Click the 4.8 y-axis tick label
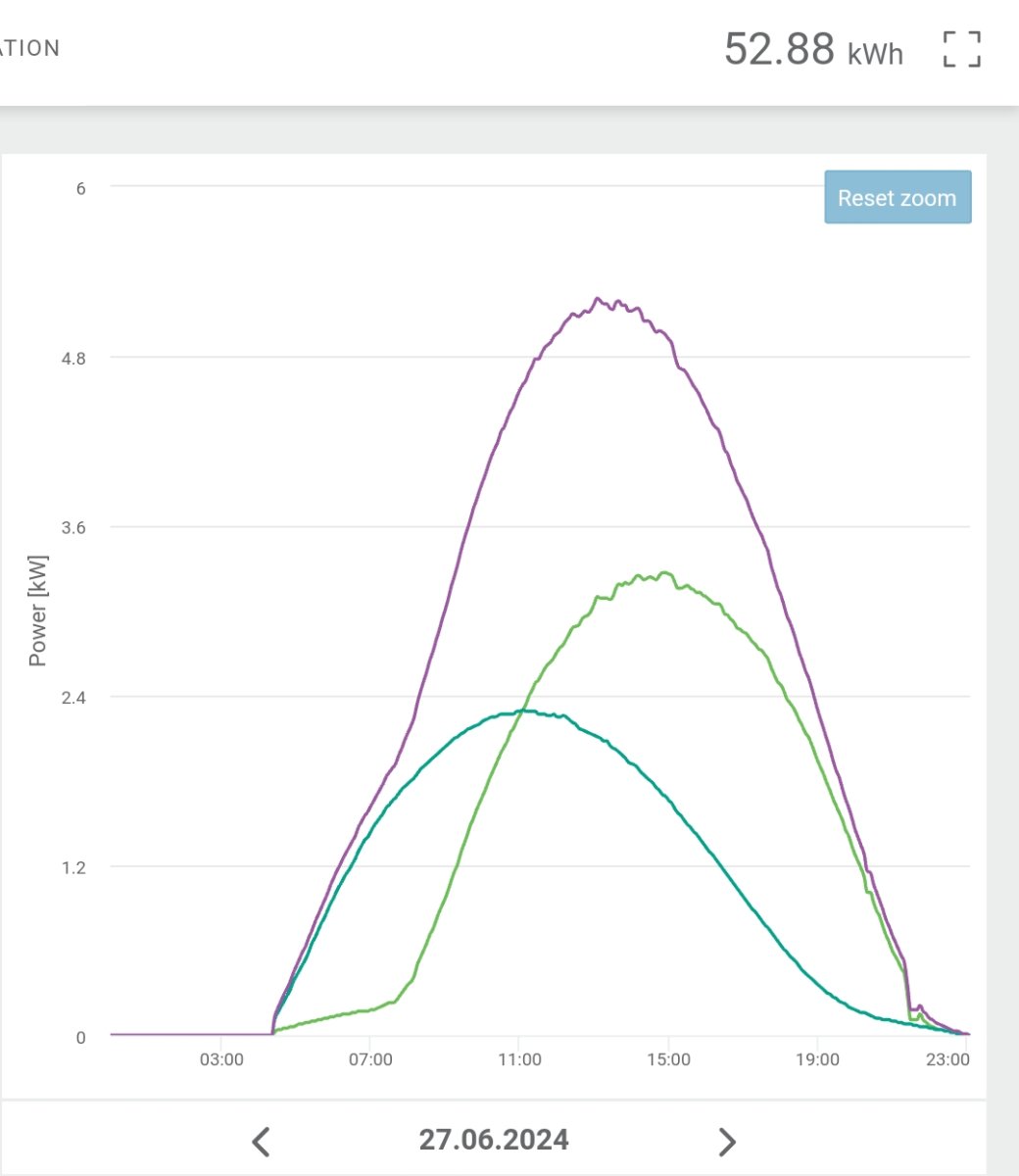Screen dimensions: 1019x1176 73,359
